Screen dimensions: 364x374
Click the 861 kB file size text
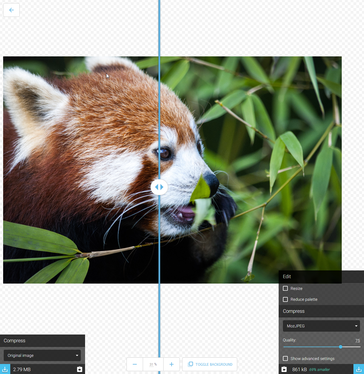299,369
